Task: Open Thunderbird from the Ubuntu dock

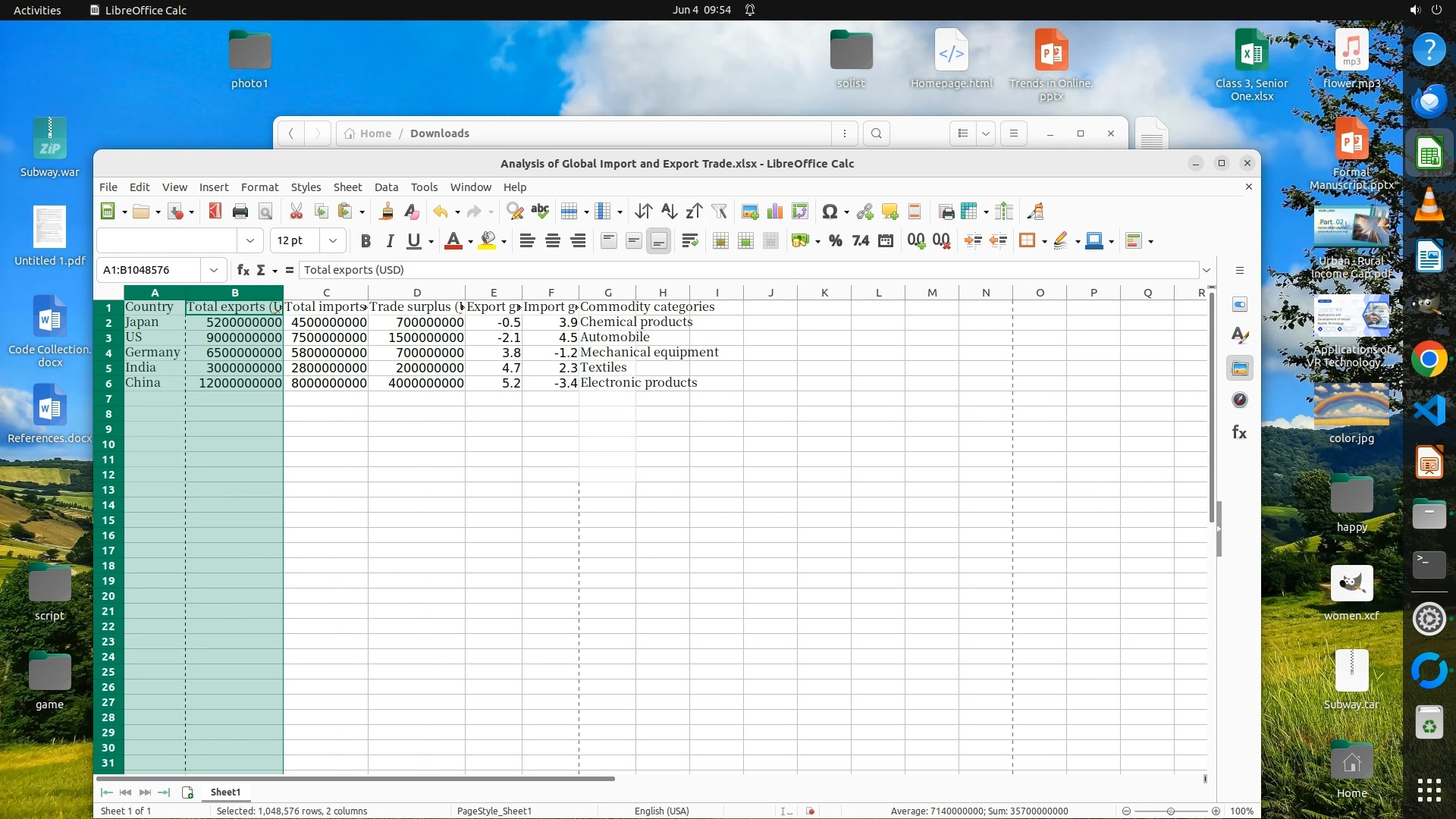Action: point(1429,101)
